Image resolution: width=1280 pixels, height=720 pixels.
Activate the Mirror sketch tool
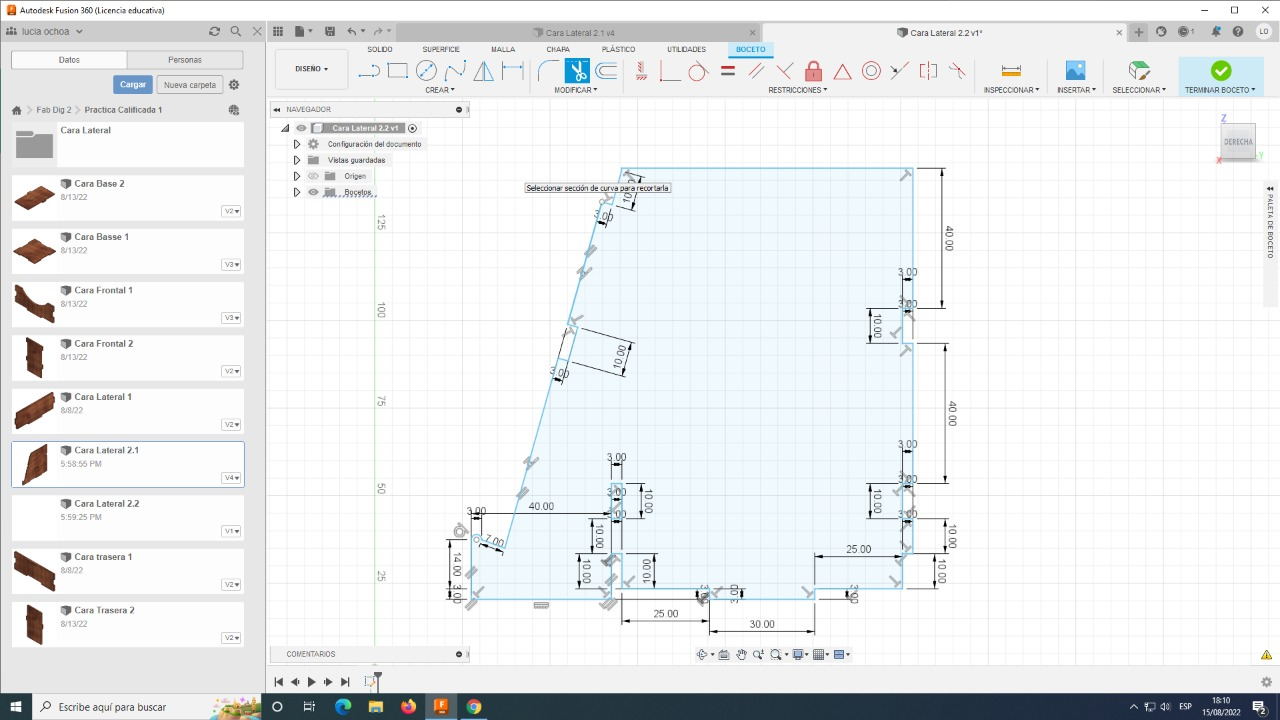click(x=484, y=71)
